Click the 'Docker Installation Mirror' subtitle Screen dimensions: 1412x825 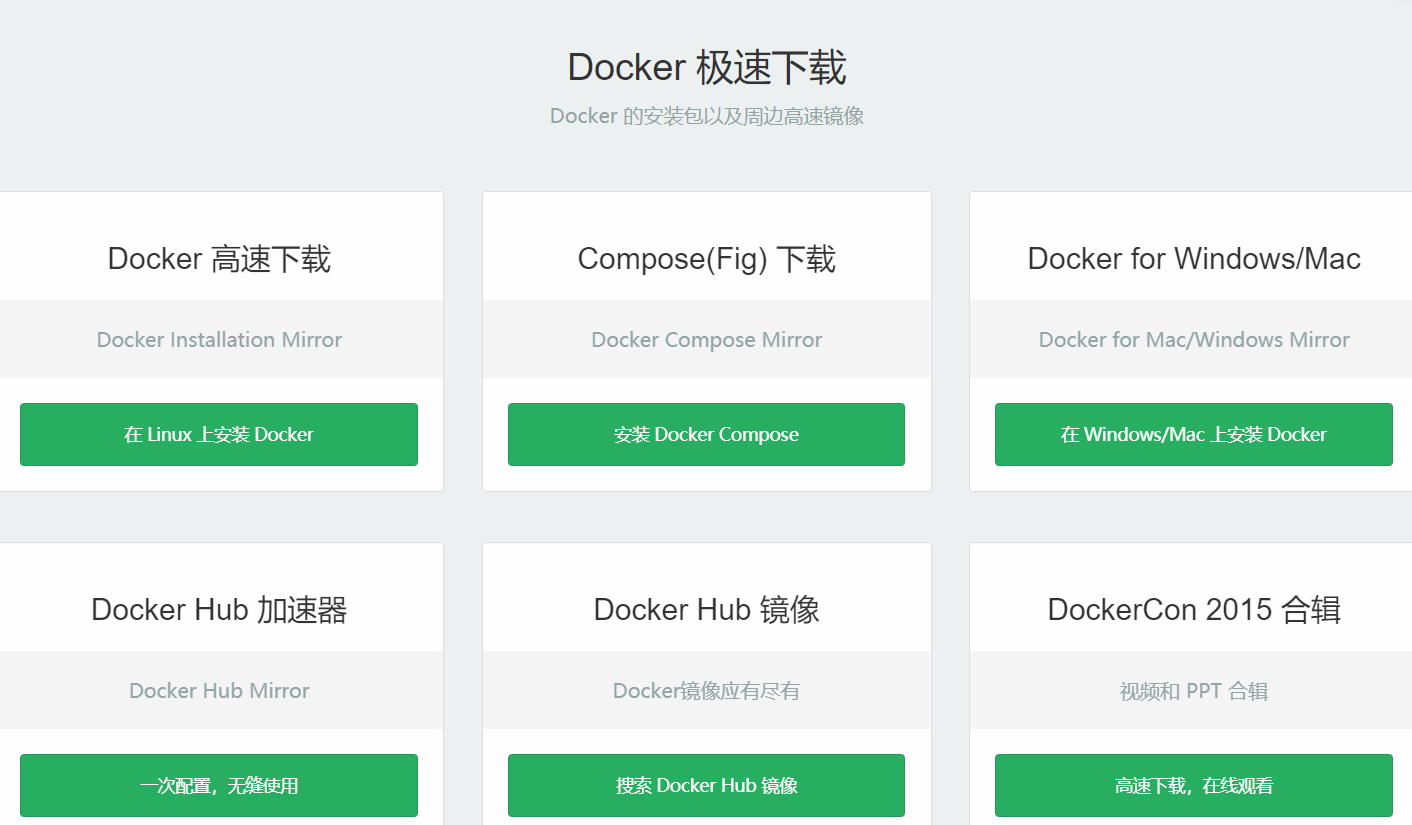click(219, 340)
